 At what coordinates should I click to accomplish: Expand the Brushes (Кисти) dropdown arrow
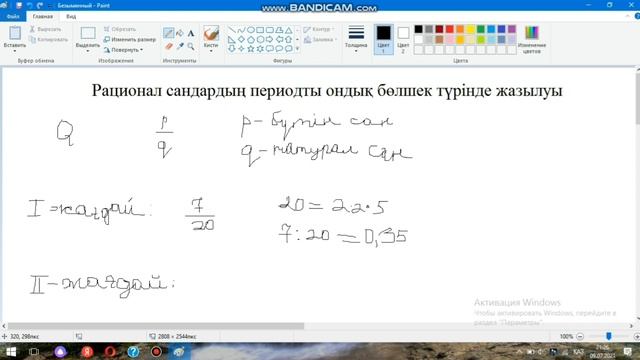[x=211, y=51]
